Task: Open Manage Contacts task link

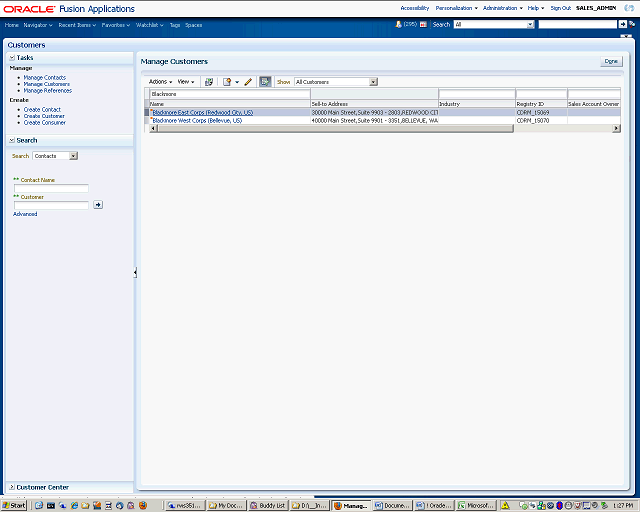Action: 44,77
